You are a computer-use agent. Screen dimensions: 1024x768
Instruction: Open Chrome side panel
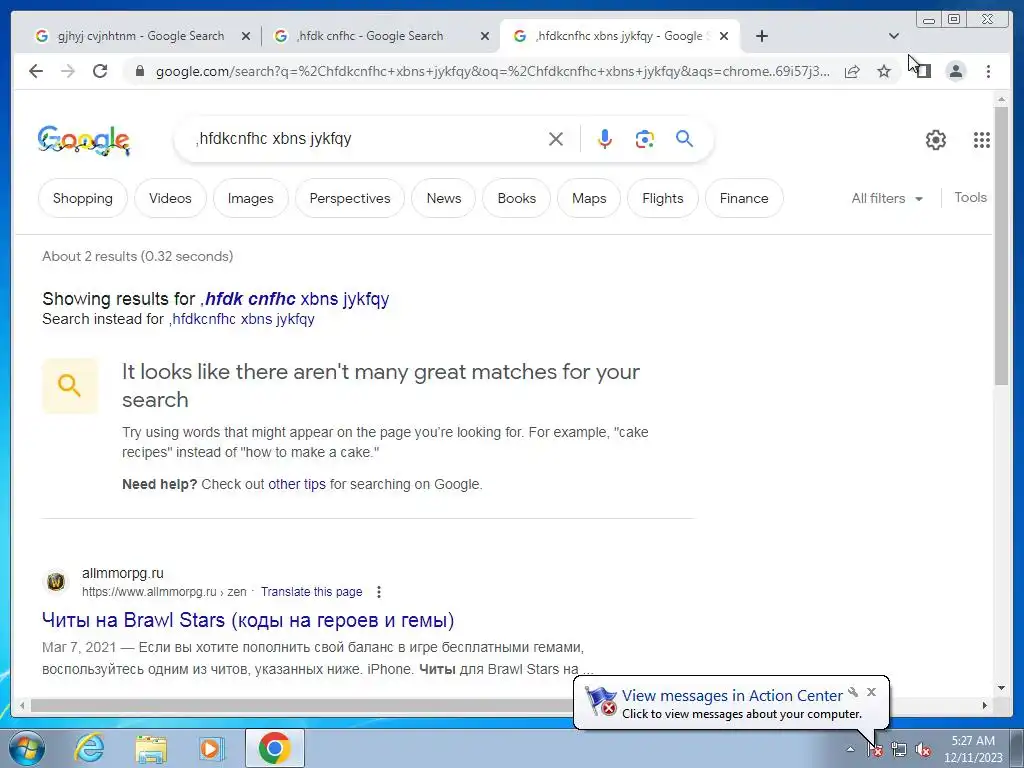[x=923, y=71]
